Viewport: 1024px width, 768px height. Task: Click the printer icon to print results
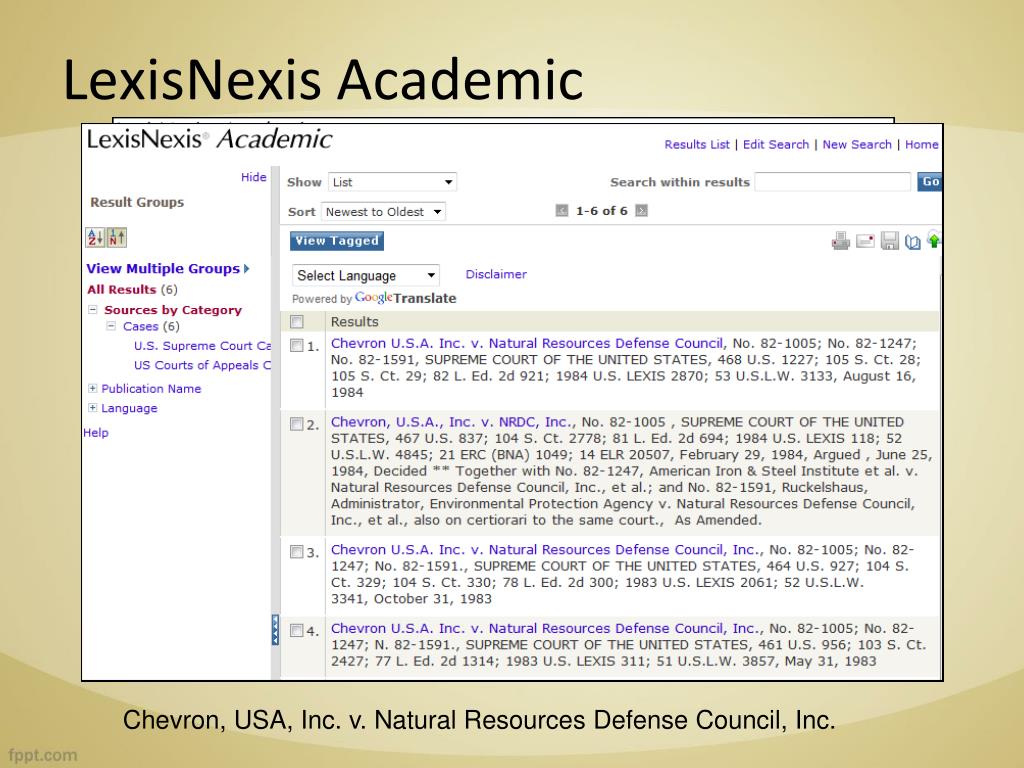[840, 241]
